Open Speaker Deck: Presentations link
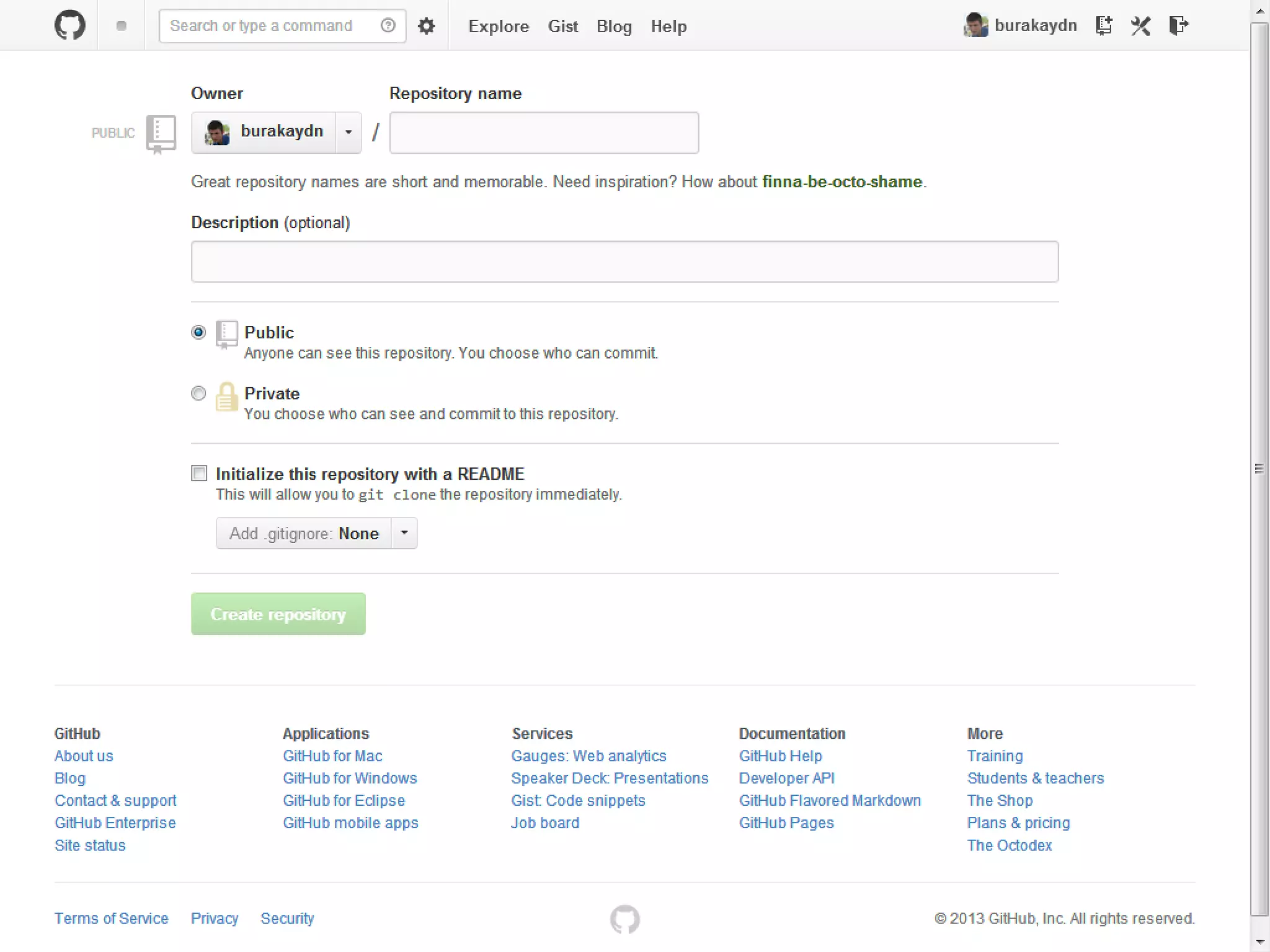 coord(610,778)
